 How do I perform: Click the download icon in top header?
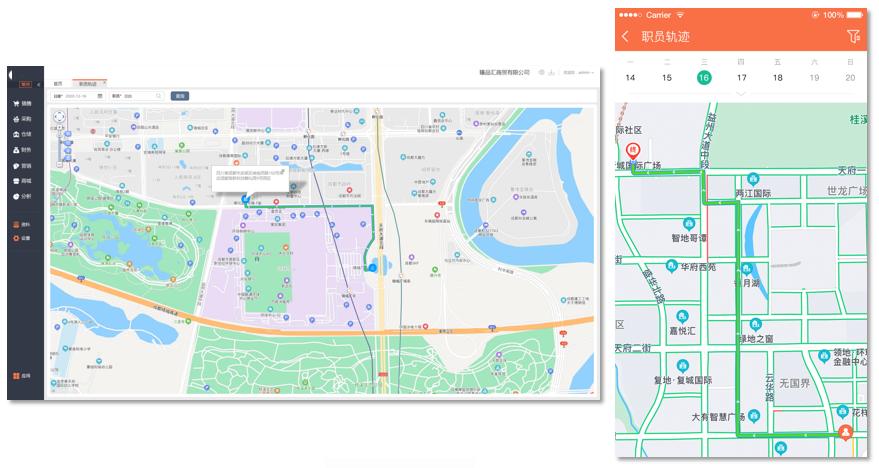tap(552, 72)
